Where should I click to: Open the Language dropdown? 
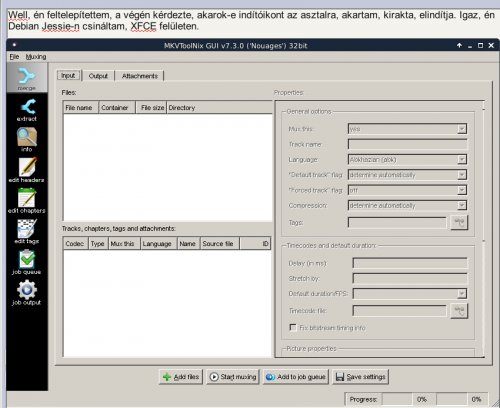point(407,160)
